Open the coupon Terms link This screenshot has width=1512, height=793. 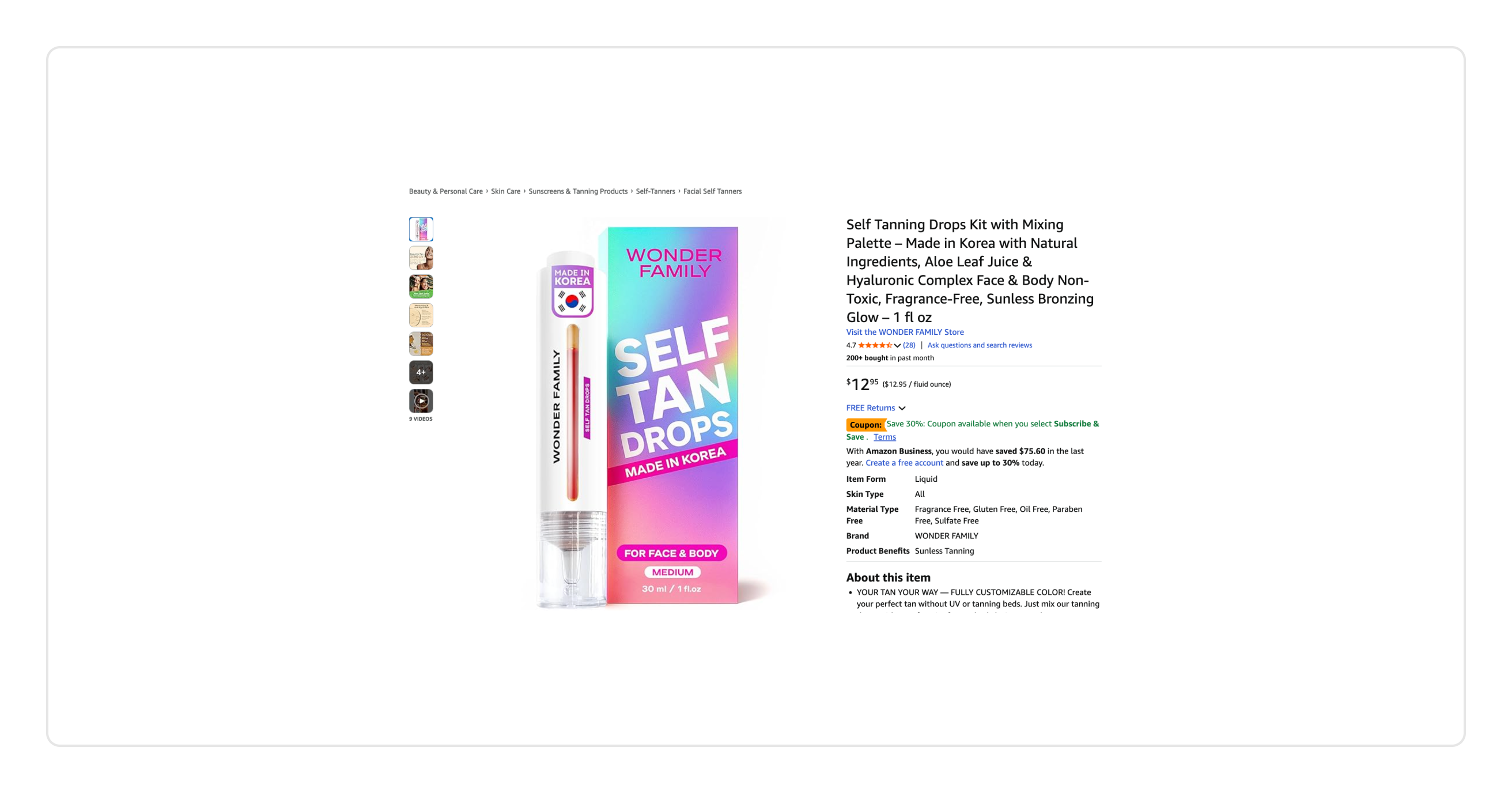tap(884, 437)
